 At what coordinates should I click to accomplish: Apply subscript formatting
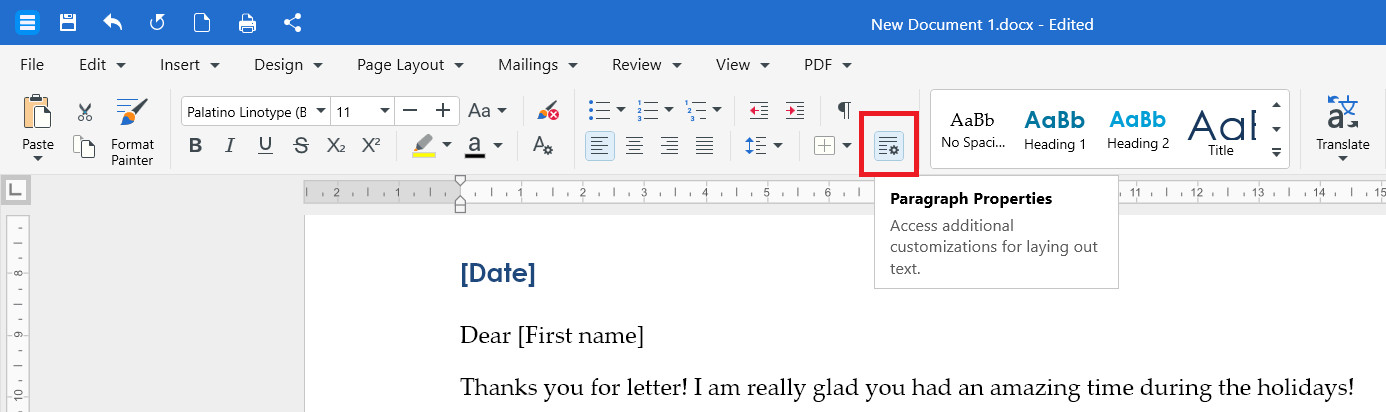pyautogui.click(x=336, y=146)
